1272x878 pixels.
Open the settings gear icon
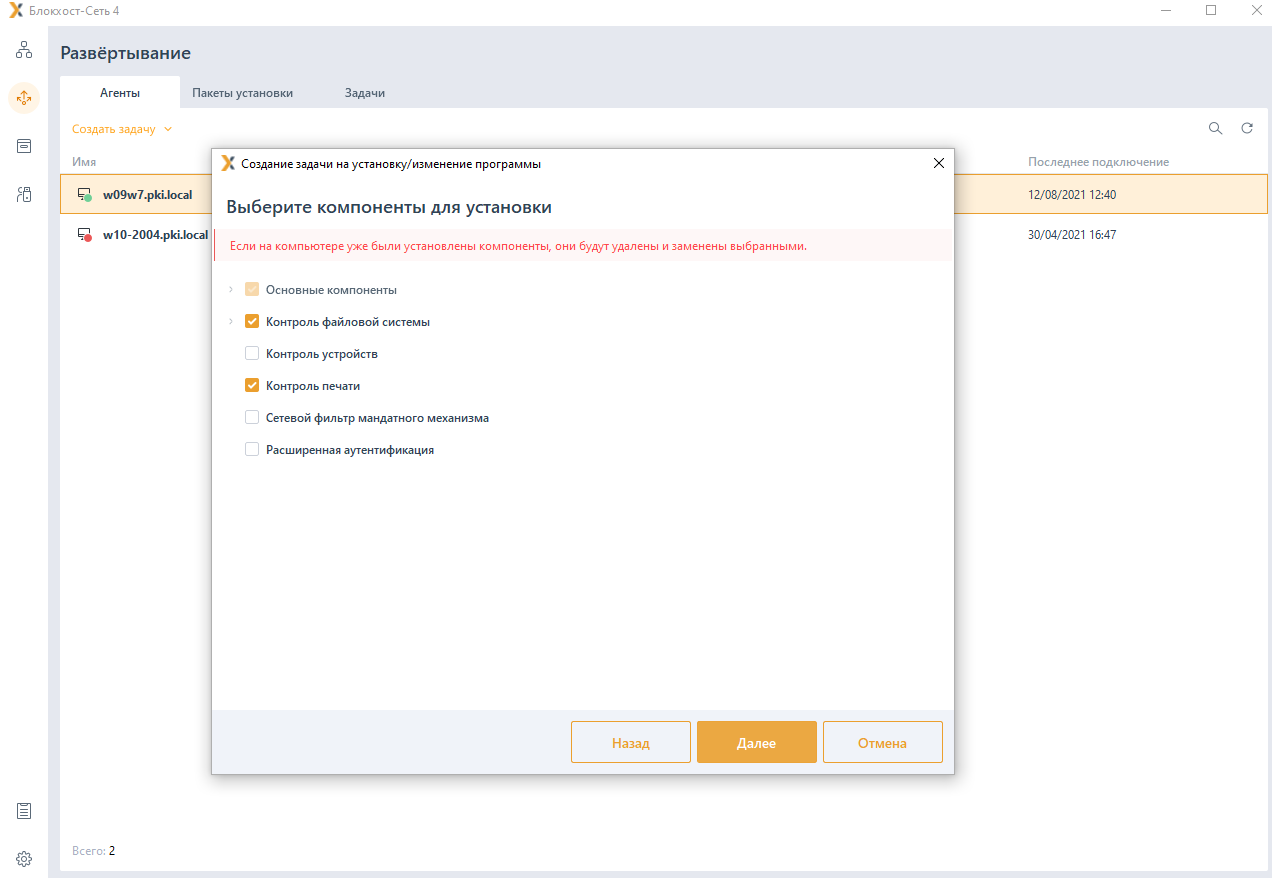click(24, 859)
